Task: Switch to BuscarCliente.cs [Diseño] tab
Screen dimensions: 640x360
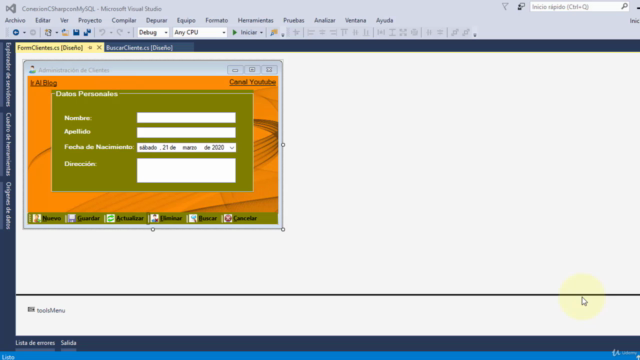Action: click(x=139, y=48)
